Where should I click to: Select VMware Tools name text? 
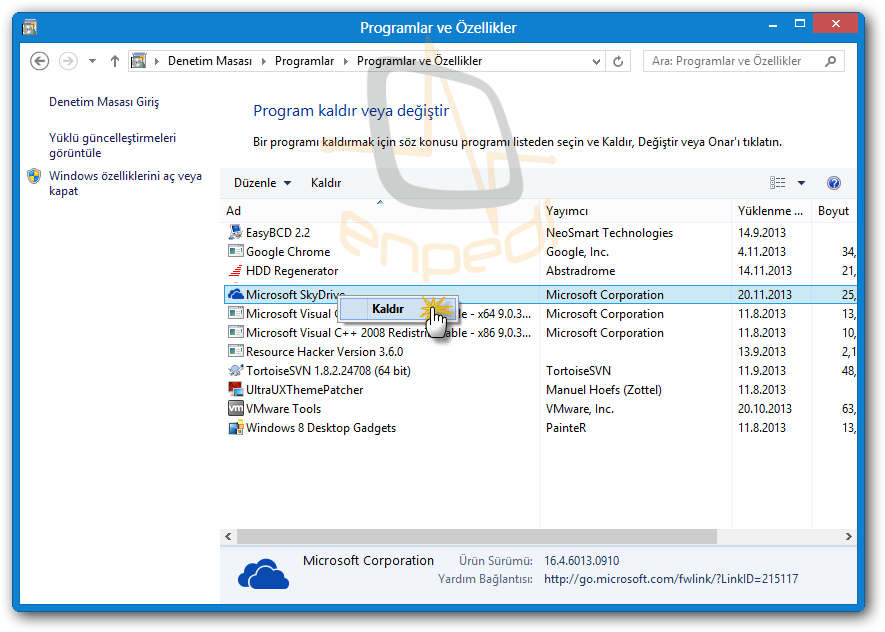click(283, 409)
